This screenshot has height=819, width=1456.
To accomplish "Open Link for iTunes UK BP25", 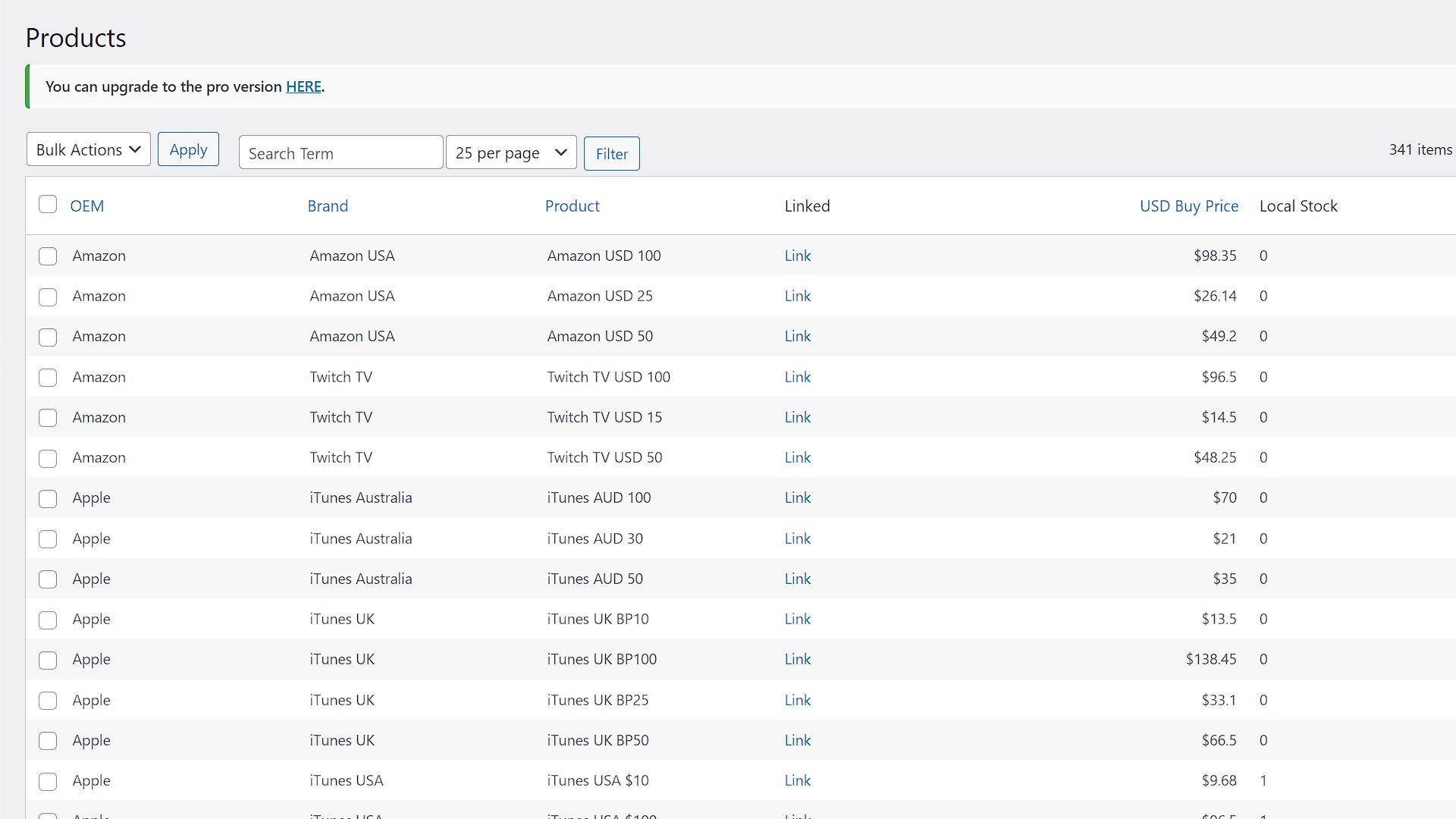I will (x=797, y=700).
